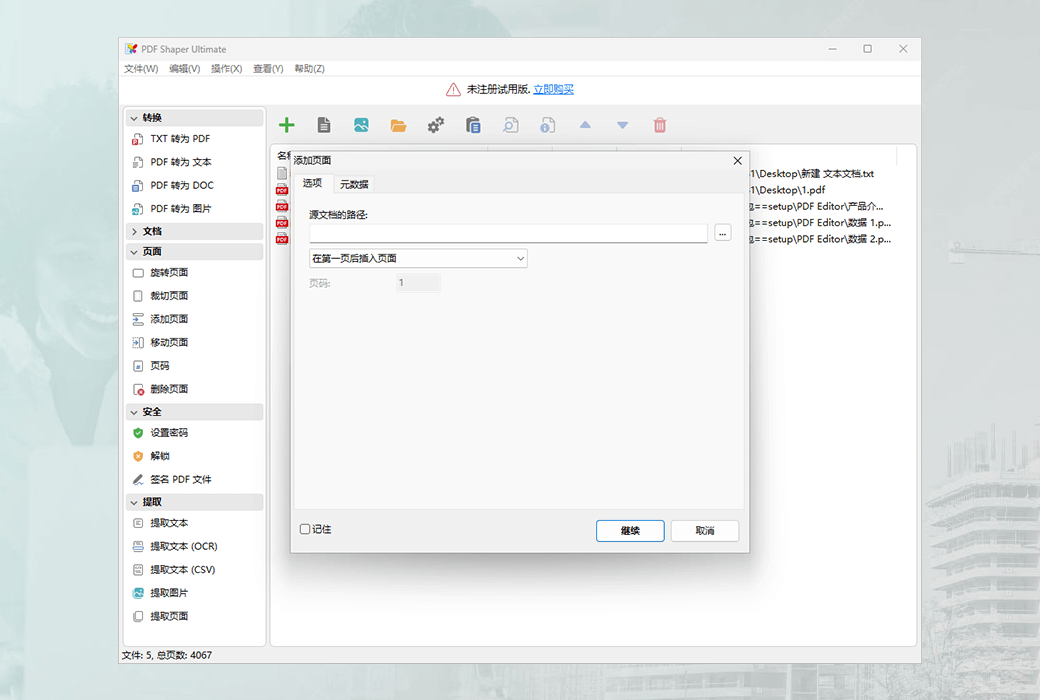Click the 立即购买 purchase link
Viewport: 1040px width, 700px height.
pos(553,89)
